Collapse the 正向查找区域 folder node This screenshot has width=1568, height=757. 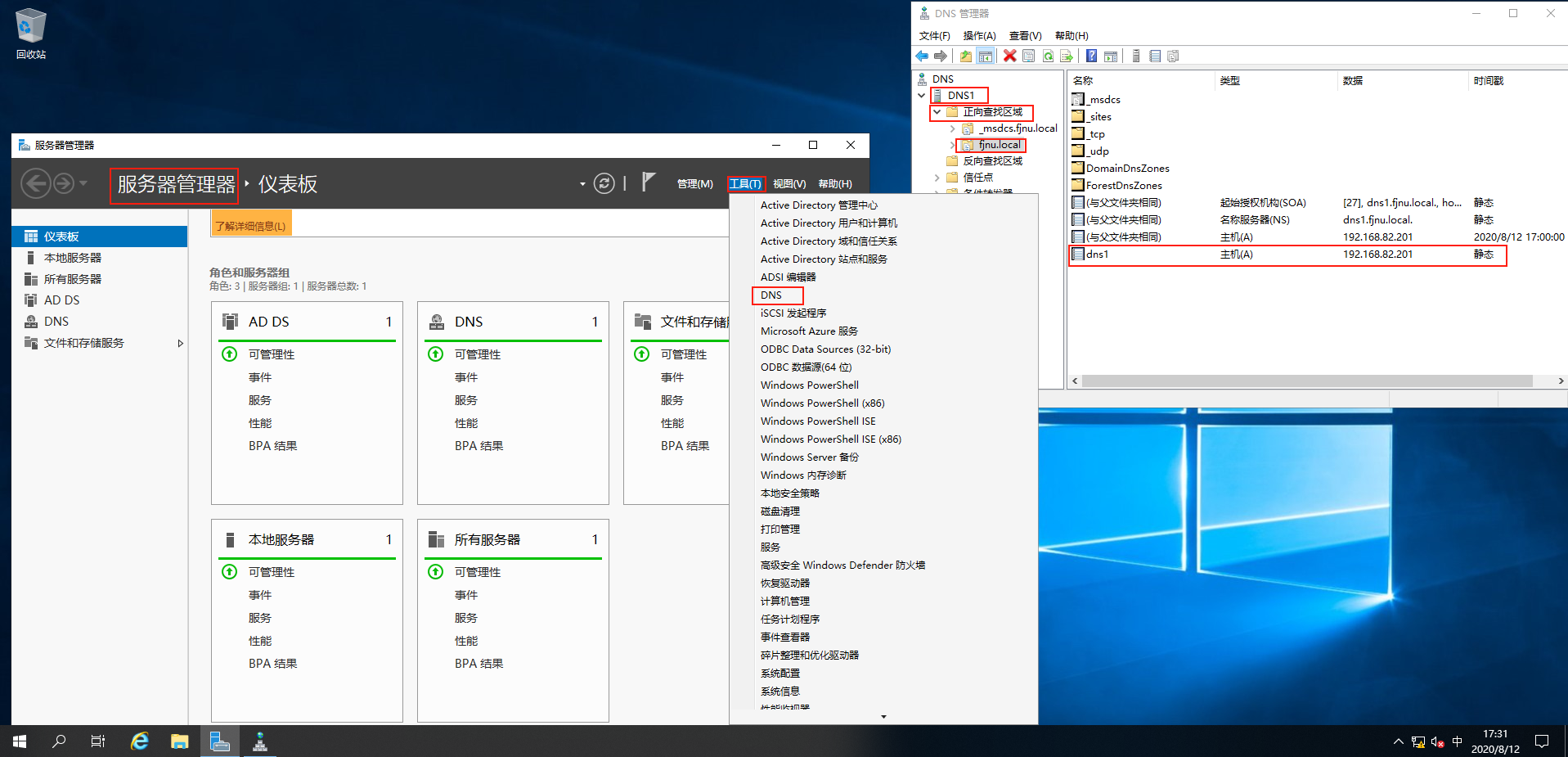(937, 112)
